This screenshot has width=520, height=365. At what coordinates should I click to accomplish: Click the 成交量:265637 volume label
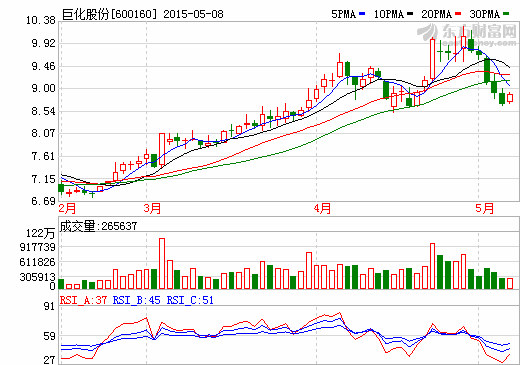point(98,226)
